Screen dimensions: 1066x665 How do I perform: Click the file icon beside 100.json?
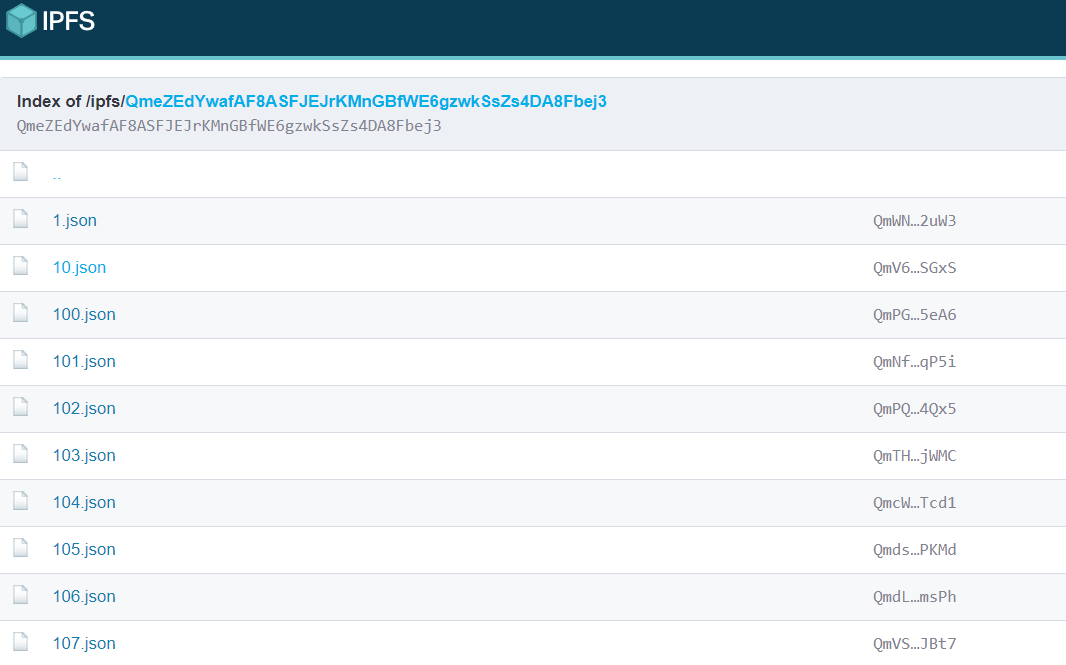pos(20,314)
